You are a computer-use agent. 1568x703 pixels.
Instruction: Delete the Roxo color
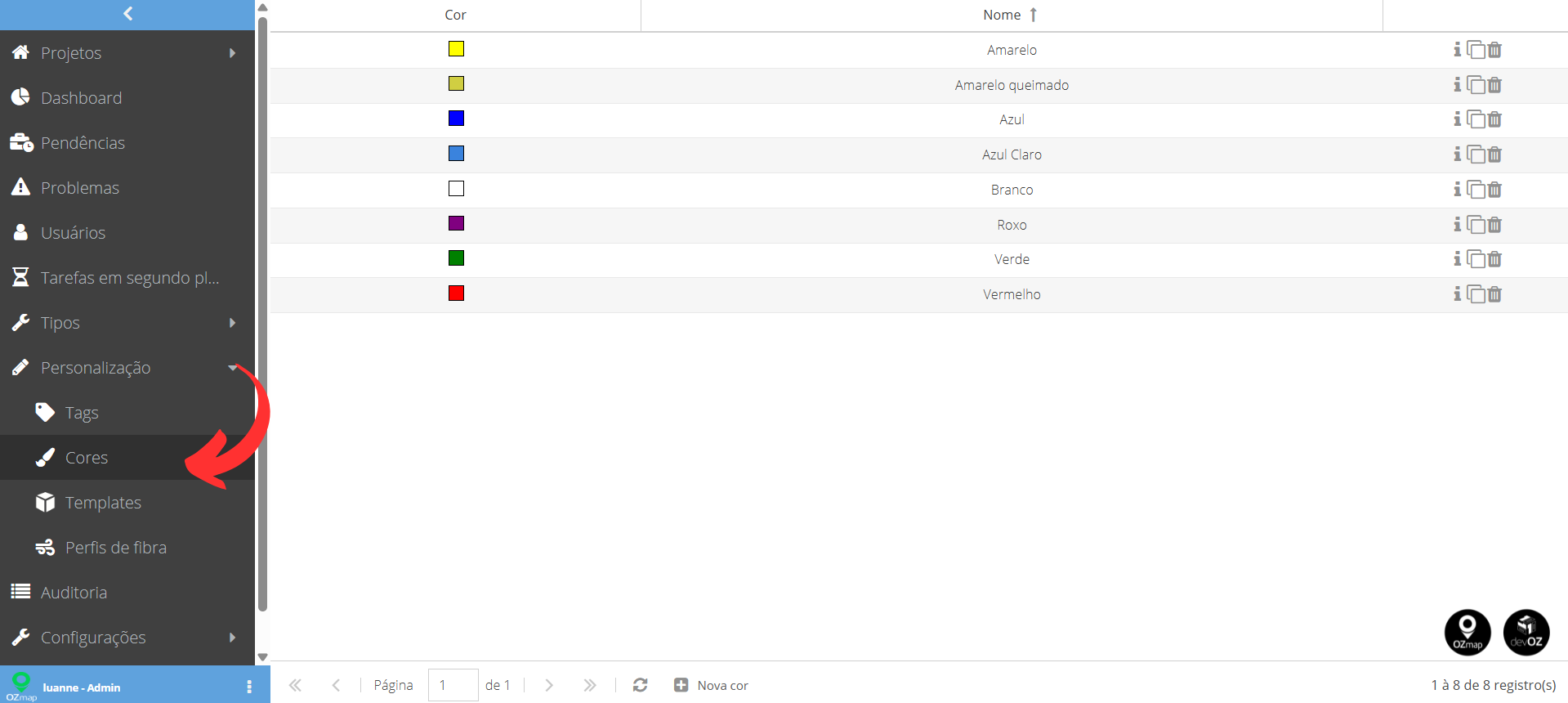(x=1494, y=225)
